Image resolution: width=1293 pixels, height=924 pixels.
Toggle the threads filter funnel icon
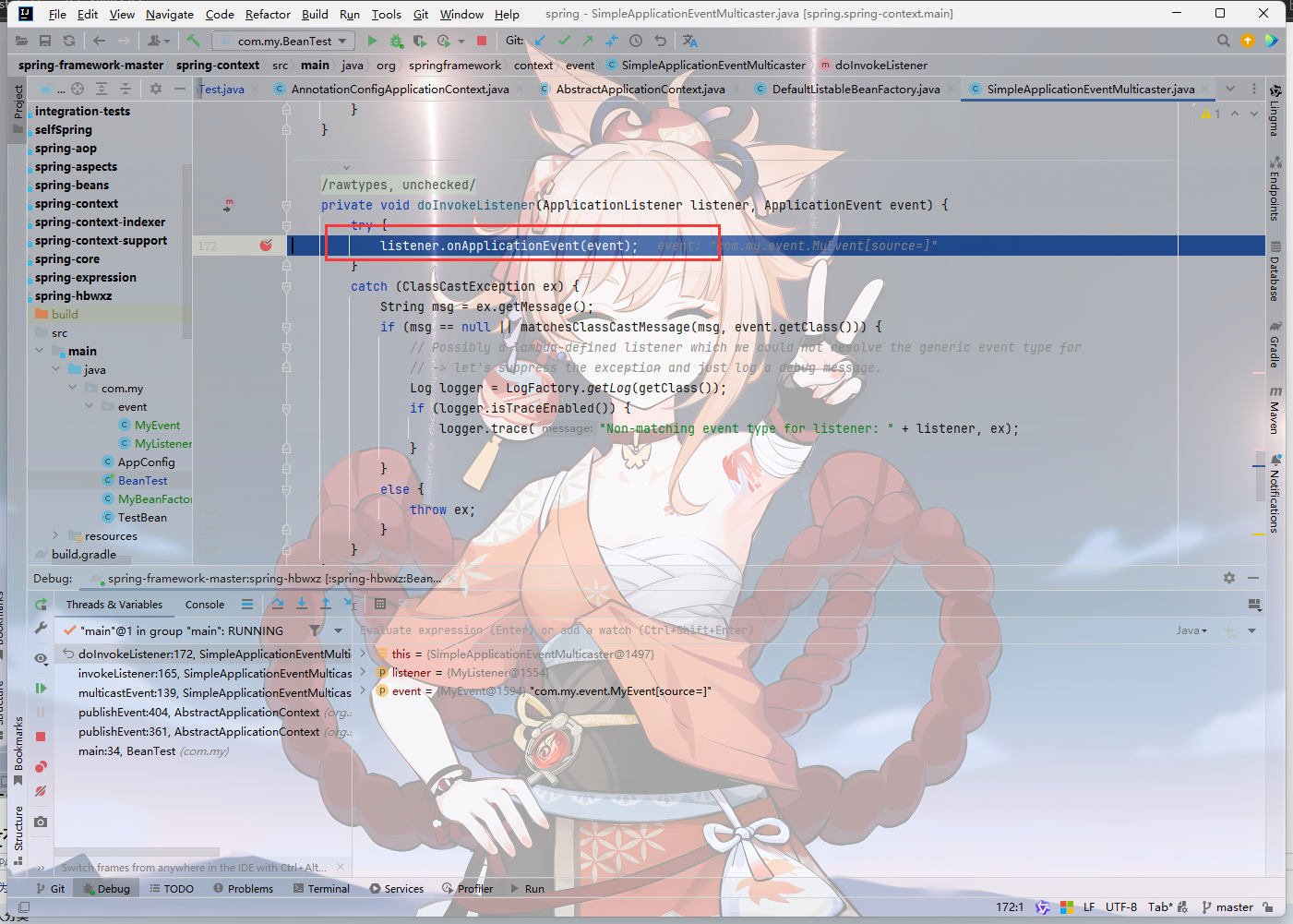click(x=316, y=630)
